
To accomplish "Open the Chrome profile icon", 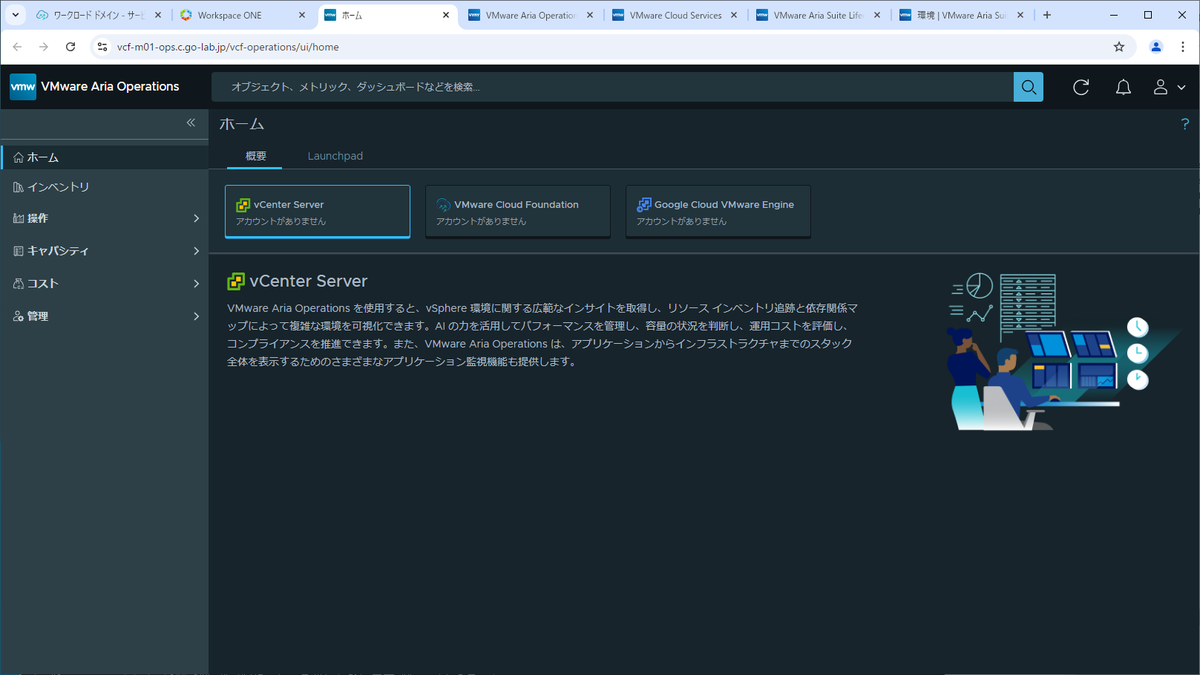I will coord(1156,47).
